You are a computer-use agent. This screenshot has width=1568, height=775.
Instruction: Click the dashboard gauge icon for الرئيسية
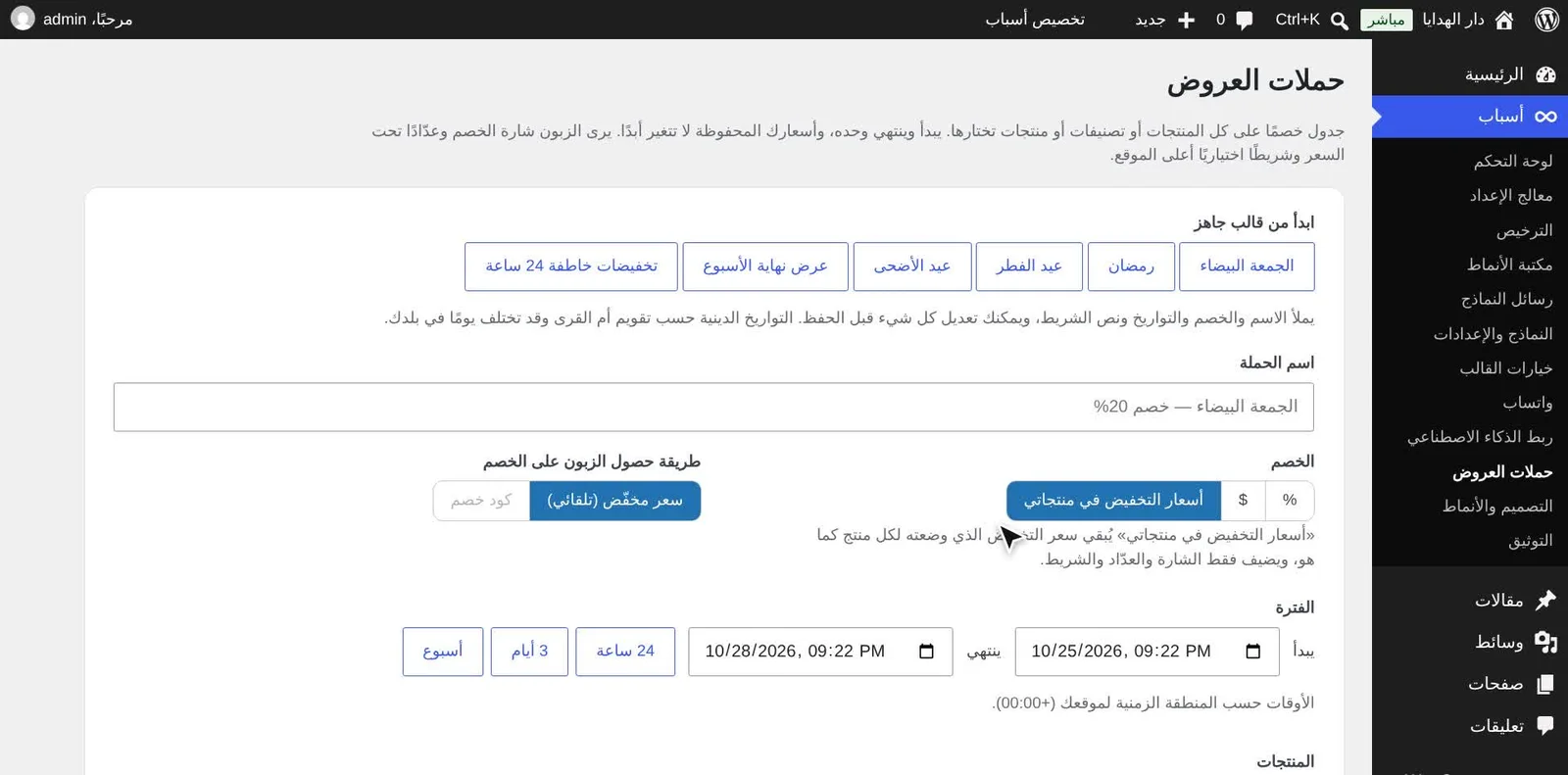point(1545,74)
